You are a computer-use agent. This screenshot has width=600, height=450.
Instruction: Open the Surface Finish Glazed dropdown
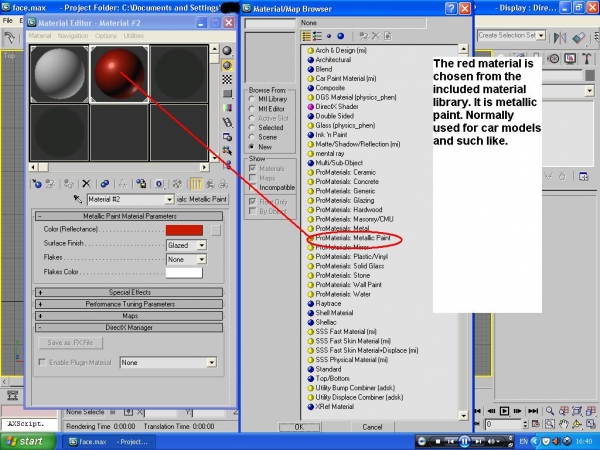pos(202,245)
